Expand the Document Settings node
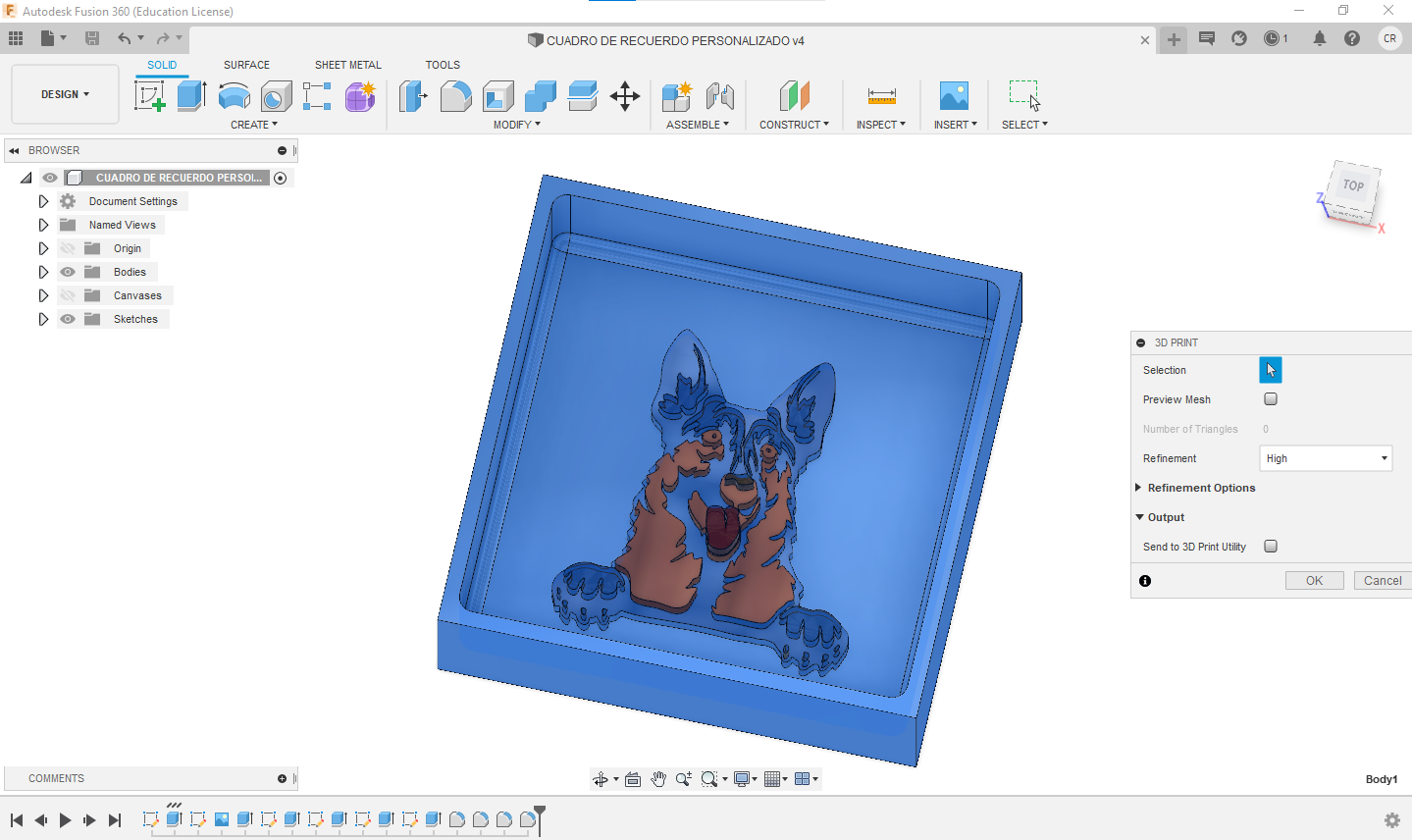The width and height of the screenshot is (1412, 840). coord(43,201)
